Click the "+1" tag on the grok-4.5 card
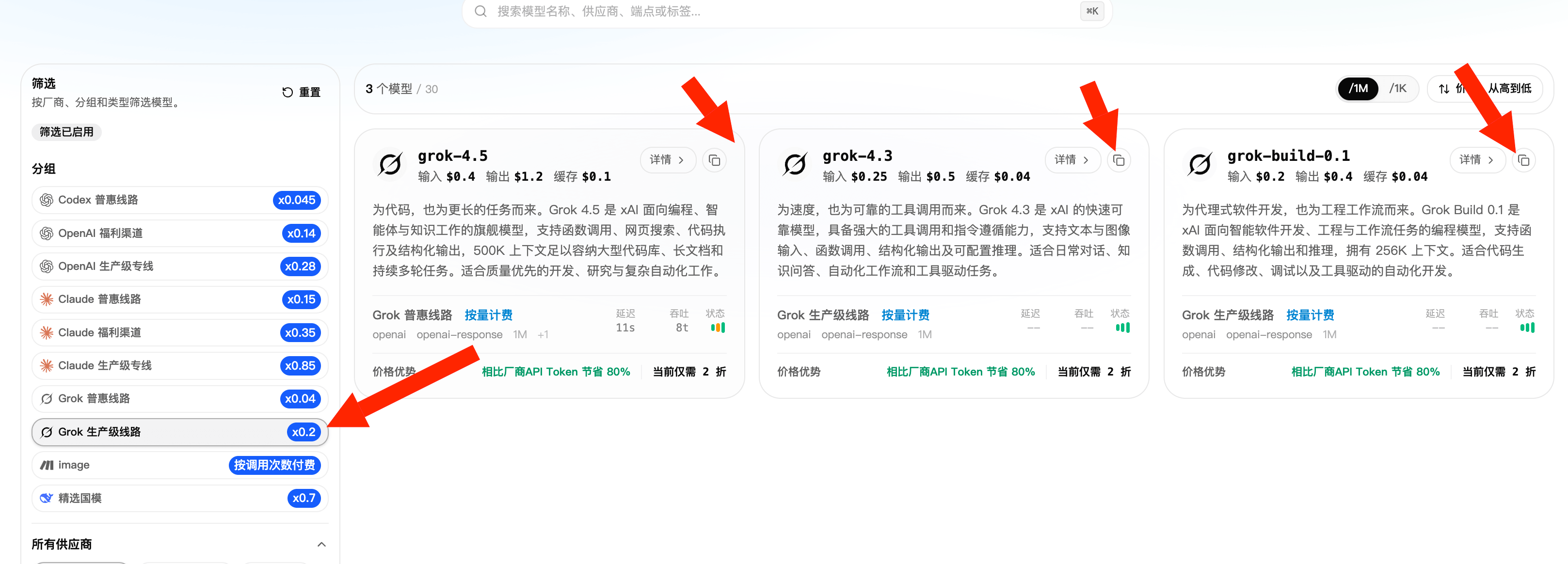Image resolution: width=1568 pixels, height=564 pixels. [x=543, y=335]
